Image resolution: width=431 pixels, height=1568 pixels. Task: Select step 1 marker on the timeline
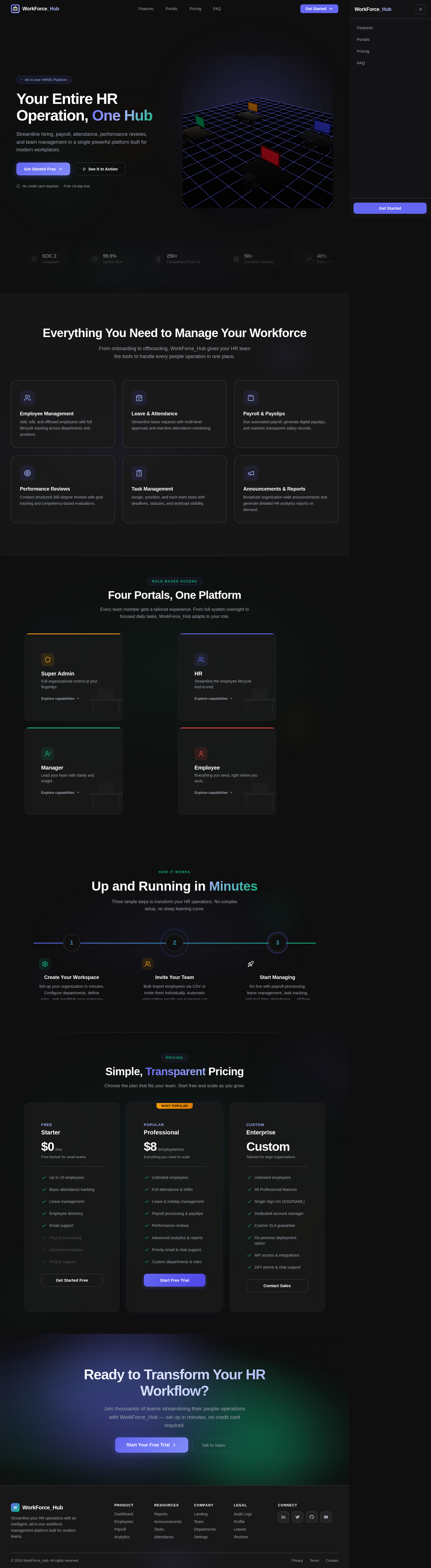click(x=72, y=943)
